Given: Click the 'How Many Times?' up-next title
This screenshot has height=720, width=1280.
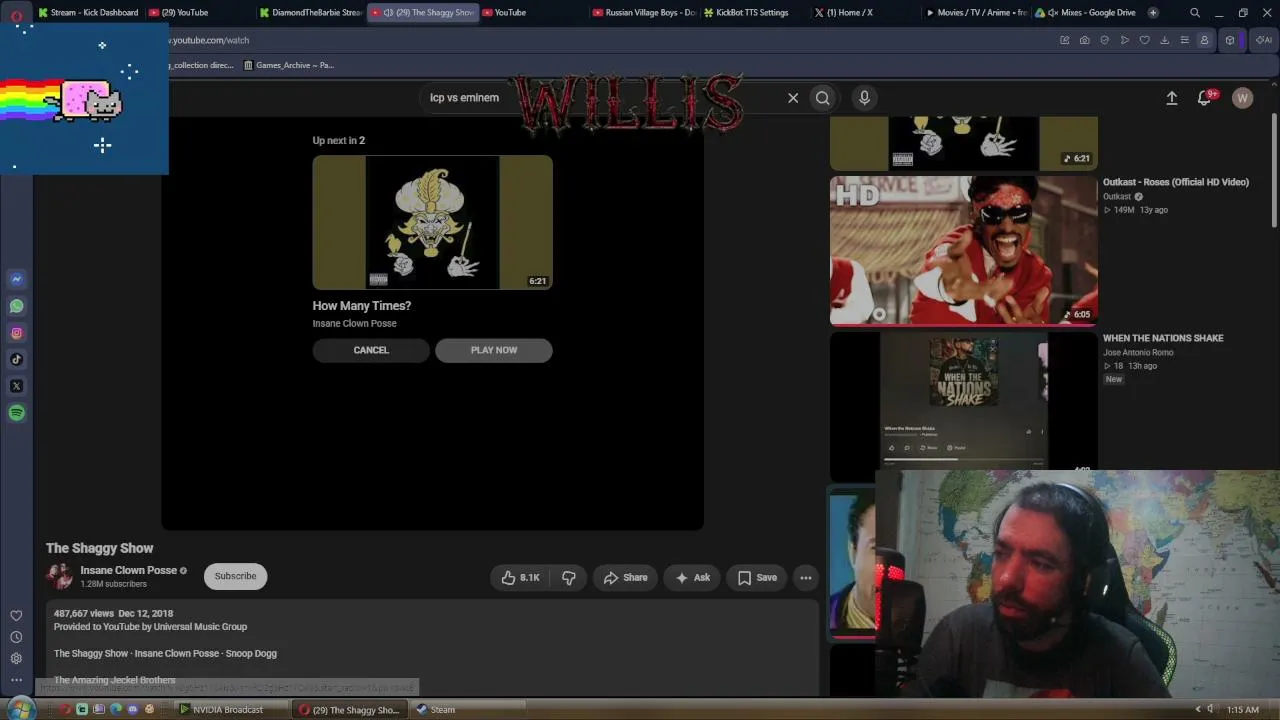Looking at the screenshot, I should pos(362,306).
